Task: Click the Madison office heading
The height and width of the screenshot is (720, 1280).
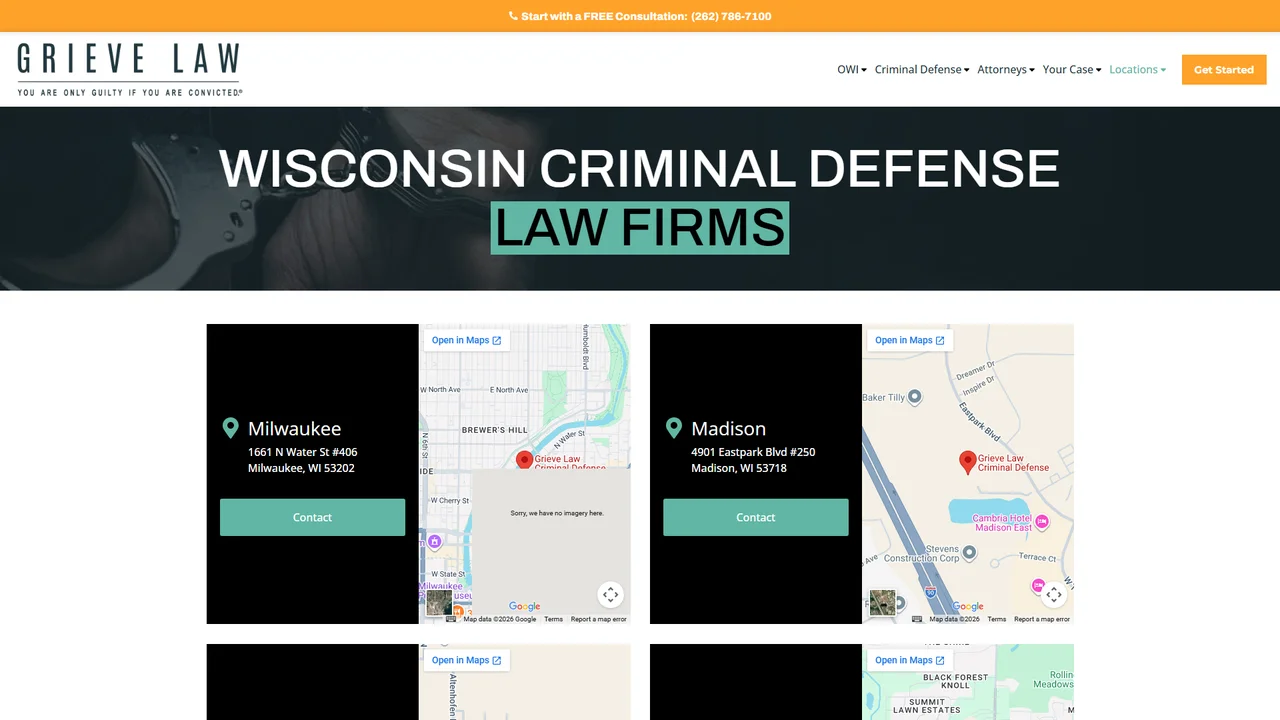Action: pos(729,428)
